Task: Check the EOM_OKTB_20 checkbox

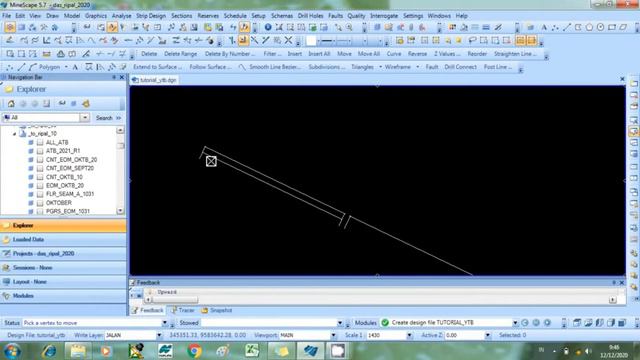Action: [x=40, y=185]
